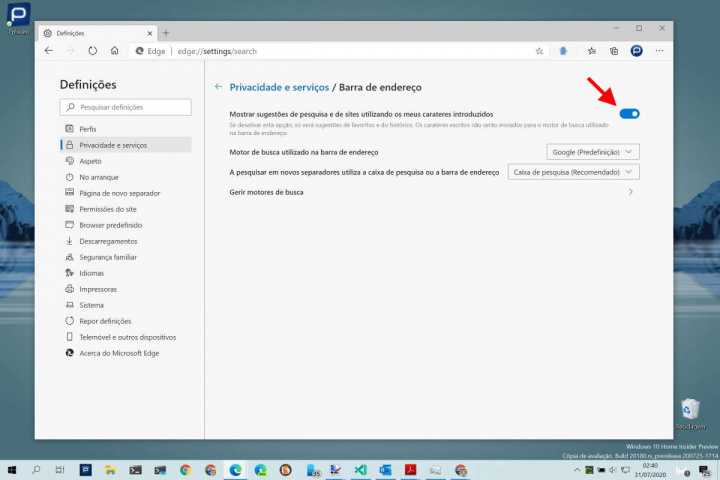This screenshot has height=480, width=720.
Task: Open the Caixa de pesquisa (Recomendado) dropdown
Action: tap(573, 172)
